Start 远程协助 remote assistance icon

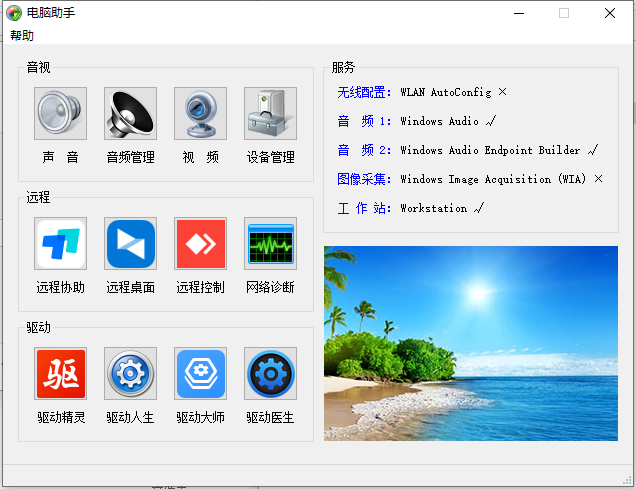(60, 243)
